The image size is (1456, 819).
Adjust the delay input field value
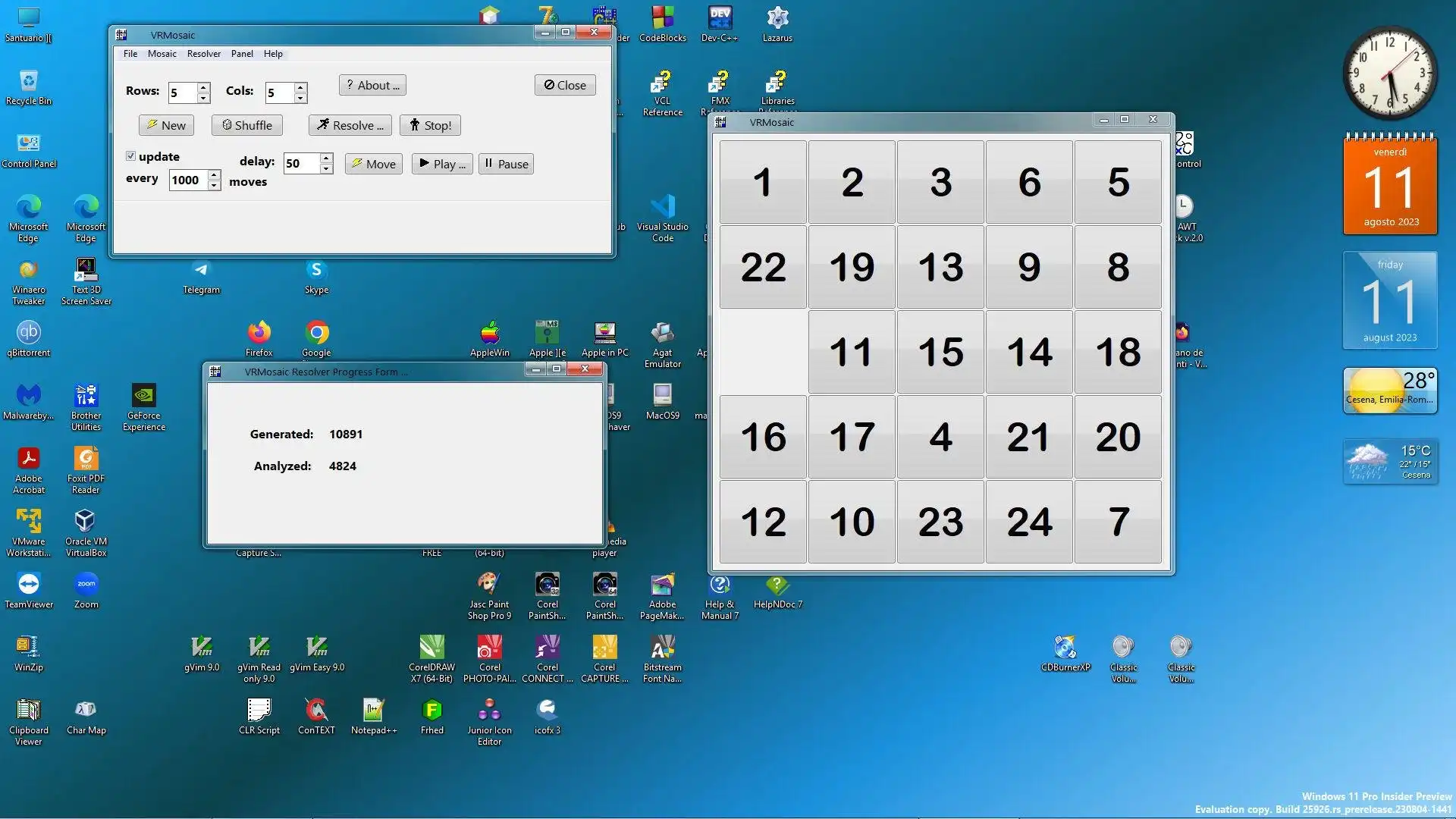299,162
